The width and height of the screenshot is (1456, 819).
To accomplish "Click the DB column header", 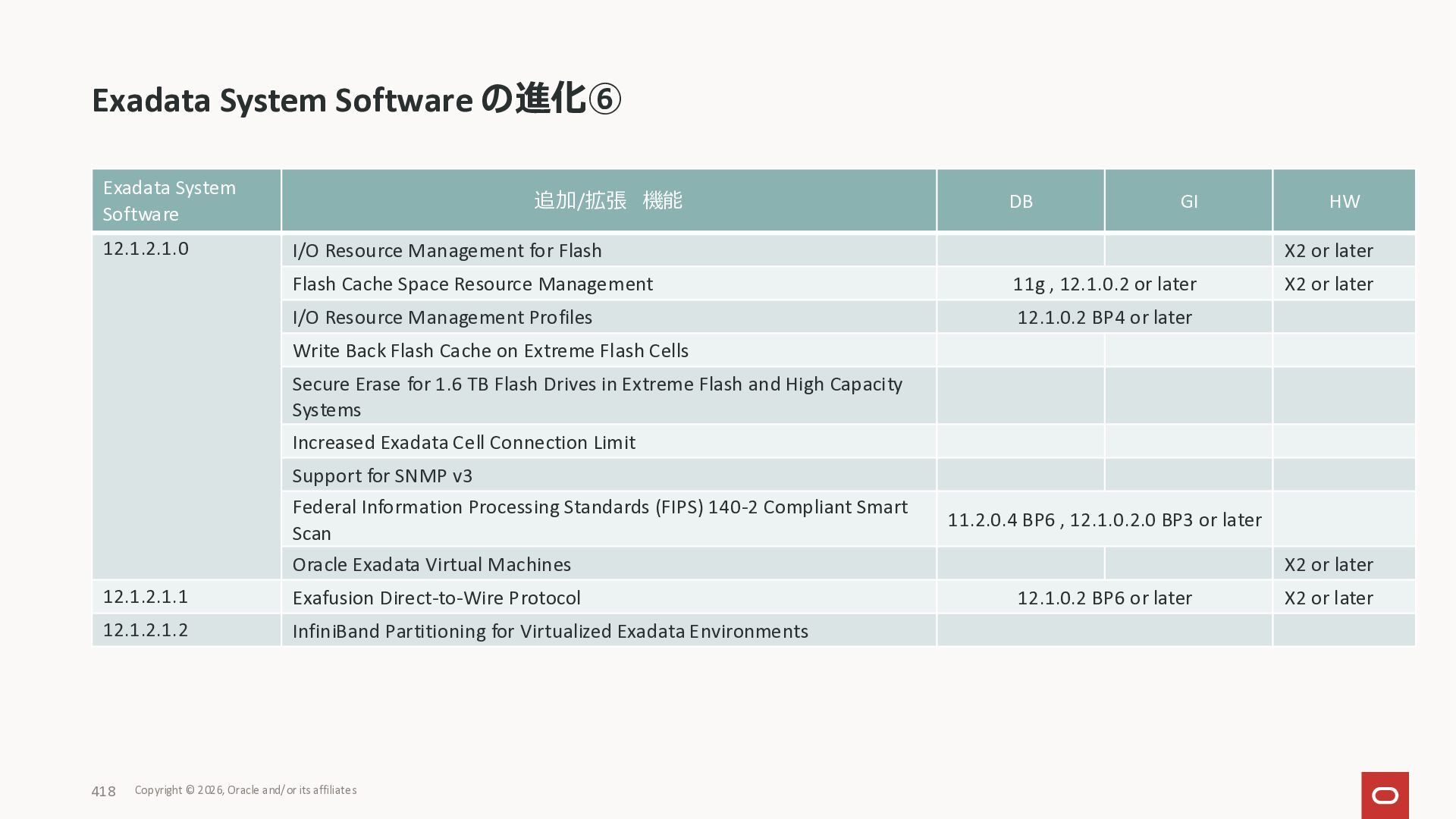I will click(1020, 201).
